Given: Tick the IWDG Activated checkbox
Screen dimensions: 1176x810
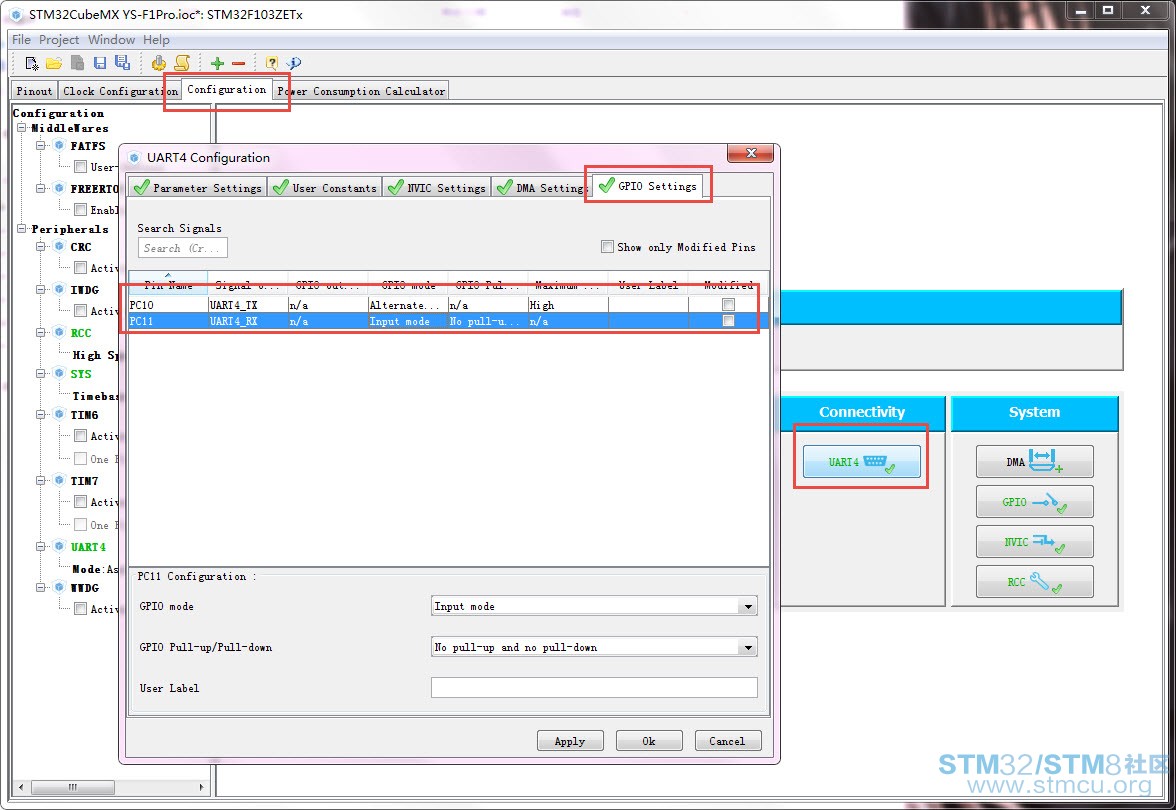Looking at the screenshot, I should click(80, 310).
